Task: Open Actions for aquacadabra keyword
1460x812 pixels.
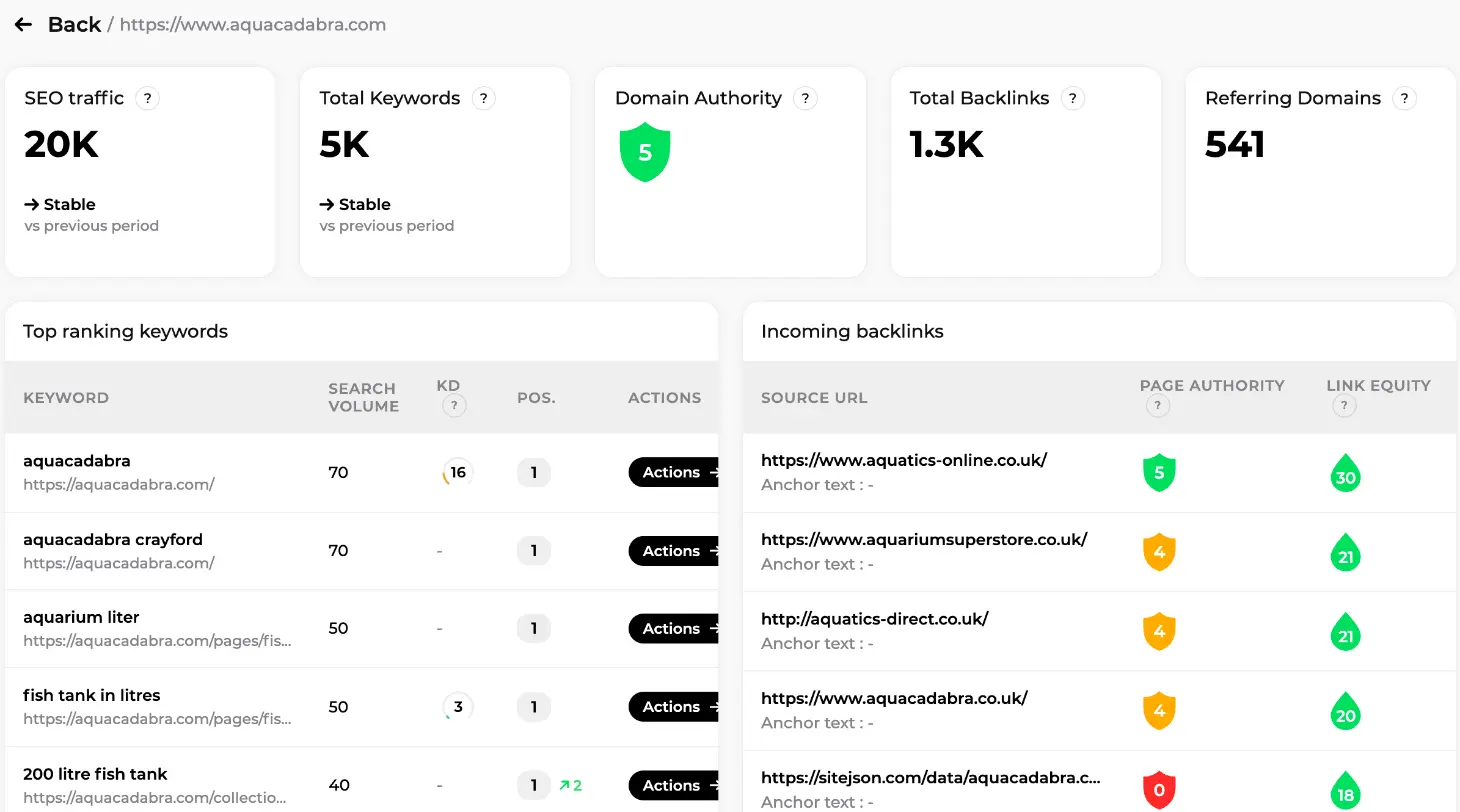Action: 675,472
